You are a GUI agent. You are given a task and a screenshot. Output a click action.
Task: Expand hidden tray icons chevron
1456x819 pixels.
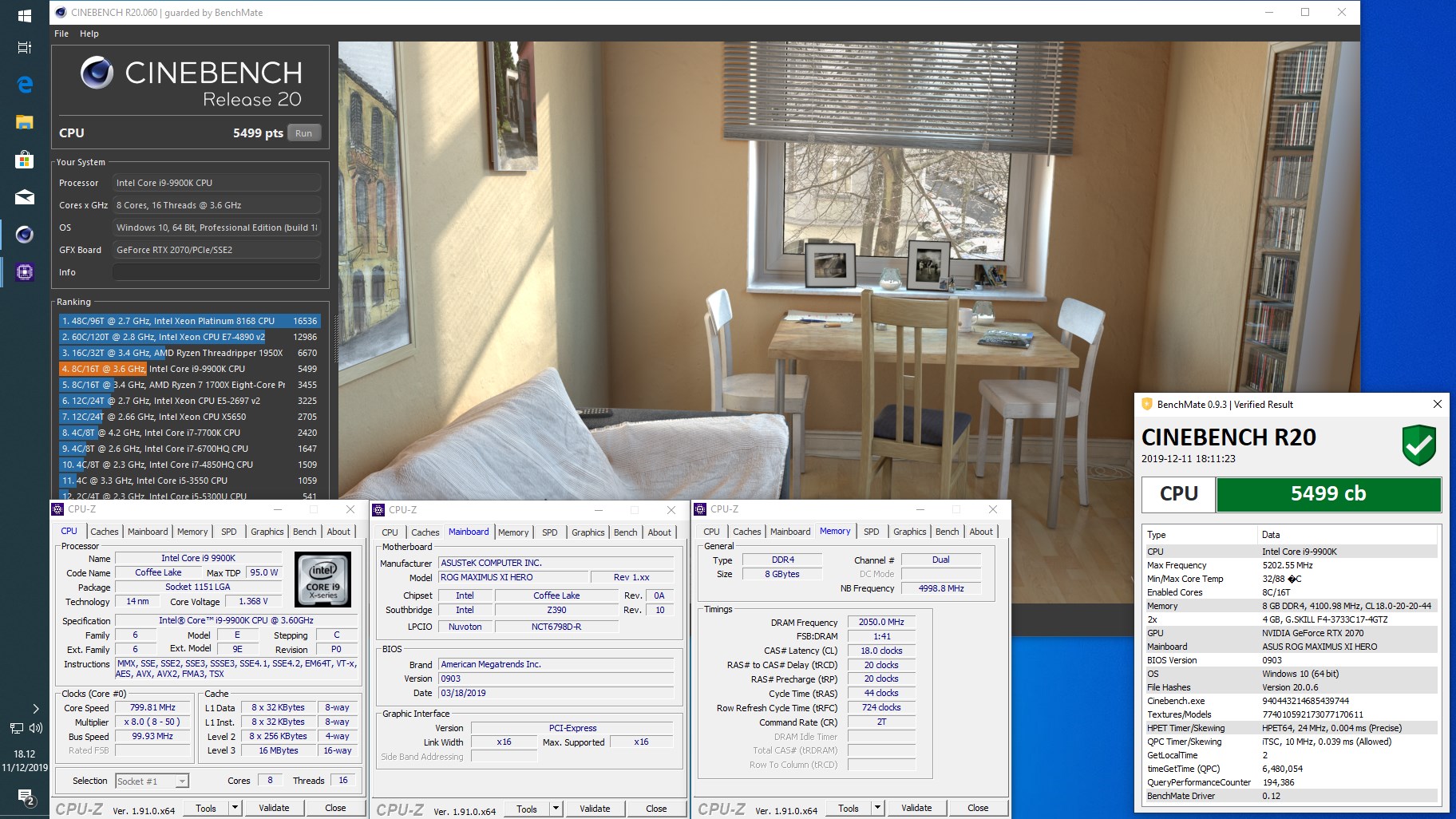tap(35, 709)
